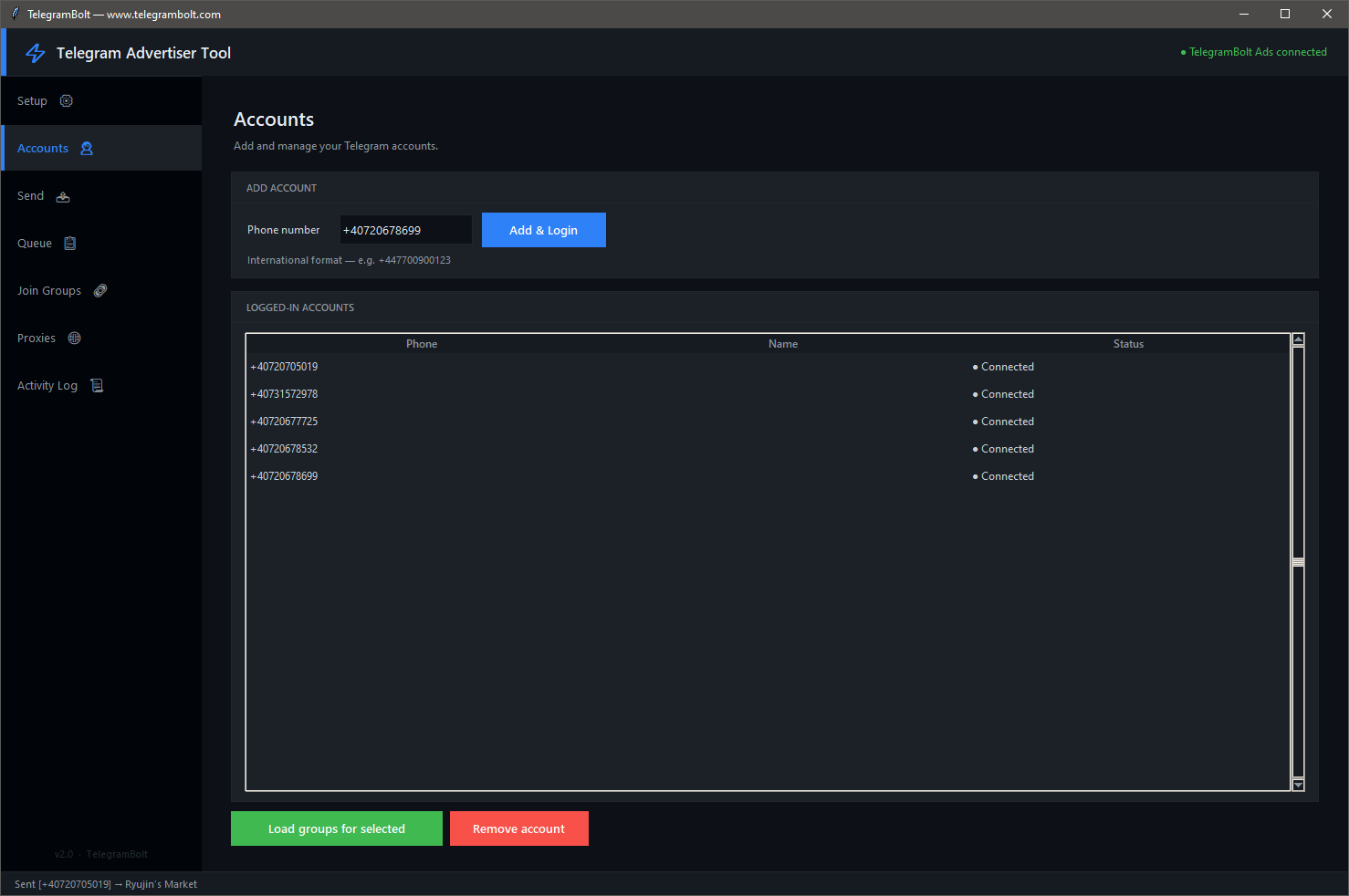Click the Remove account button

click(x=519, y=828)
